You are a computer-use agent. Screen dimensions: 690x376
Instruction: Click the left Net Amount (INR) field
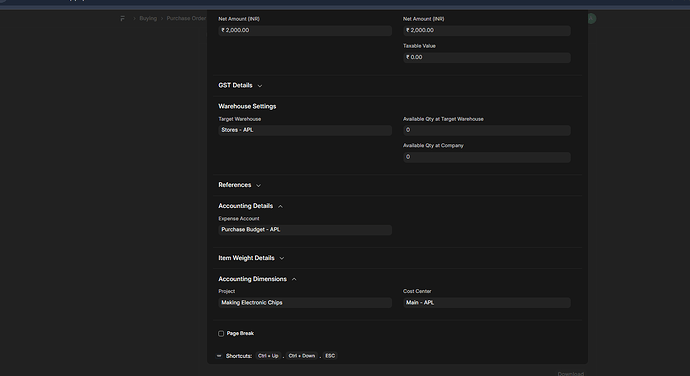(305, 30)
